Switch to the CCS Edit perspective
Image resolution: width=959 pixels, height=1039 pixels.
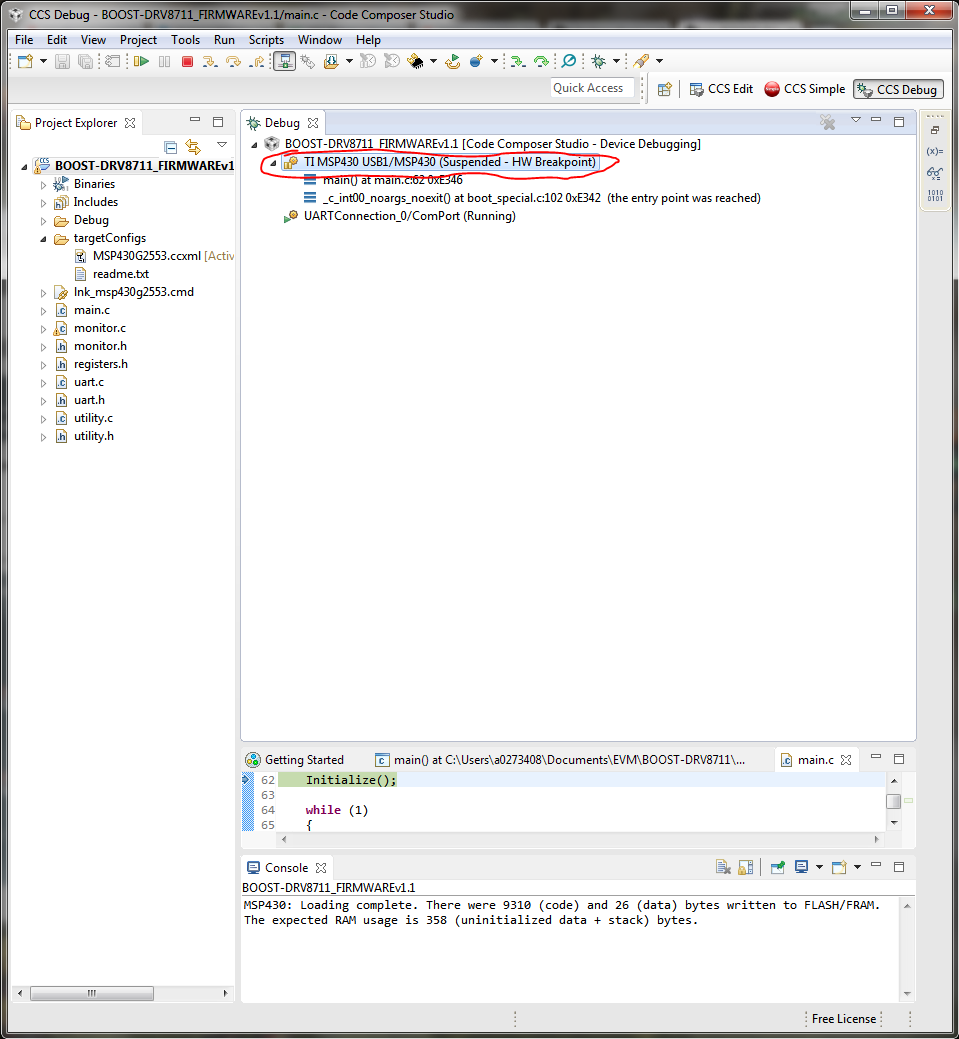point(721,89)
